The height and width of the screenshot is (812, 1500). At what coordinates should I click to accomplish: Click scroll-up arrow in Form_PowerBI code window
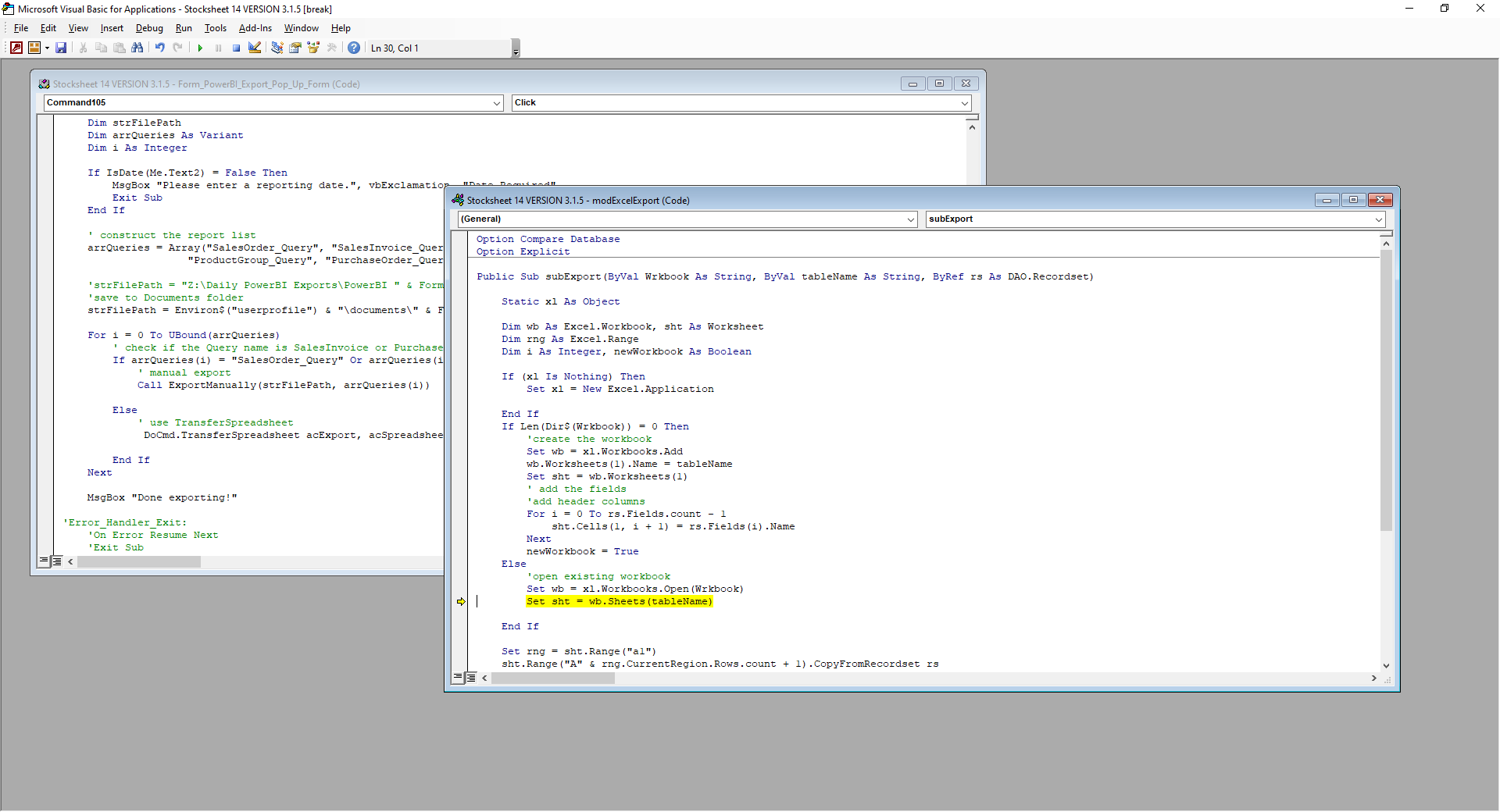(x=972, y=127)
